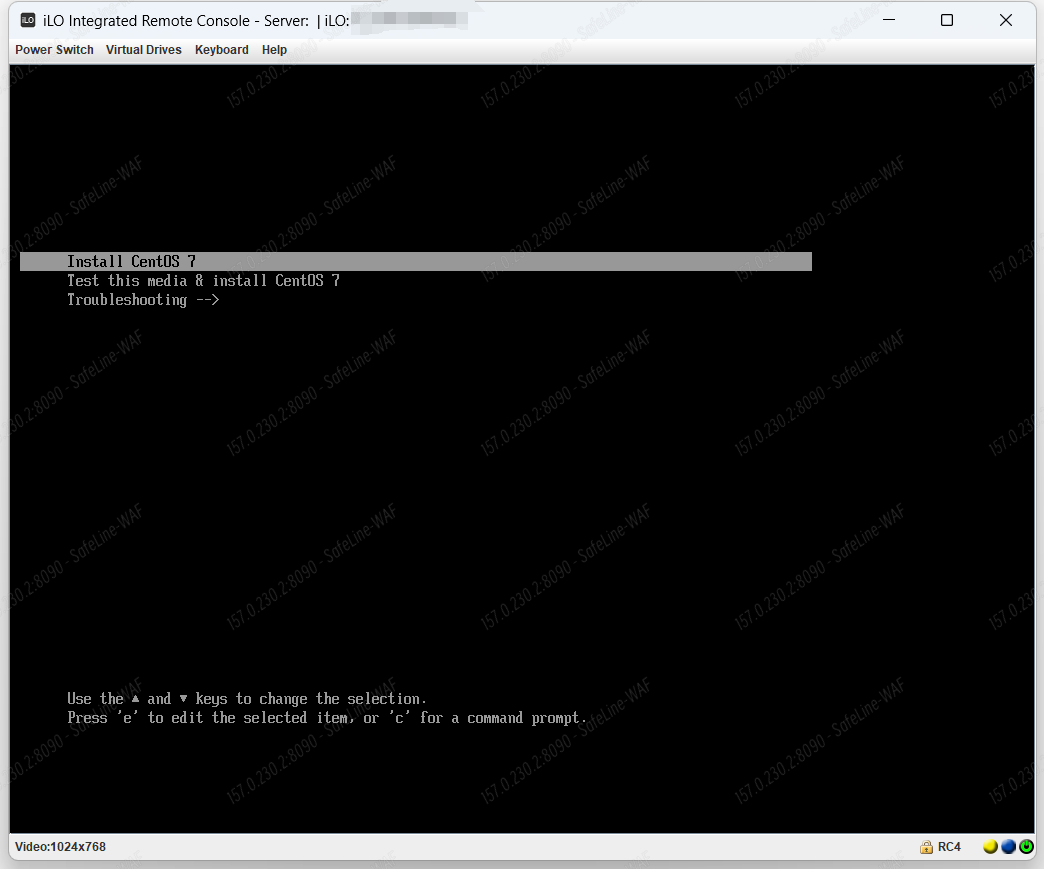Open the Keyboard menu
The height and width of the screenshot is (869, 1044).
click(221, 50)
